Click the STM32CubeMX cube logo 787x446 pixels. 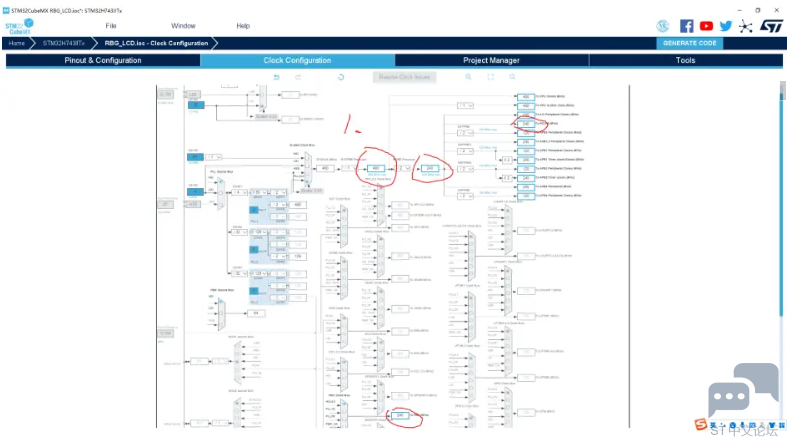[20, 26]
